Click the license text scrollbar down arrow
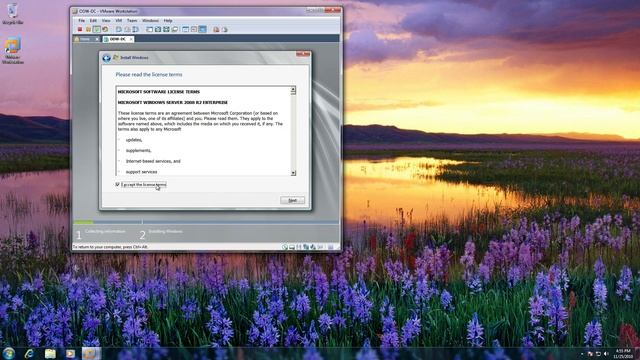The height and width of the screenshot is (360, 640). pos(293,173)
